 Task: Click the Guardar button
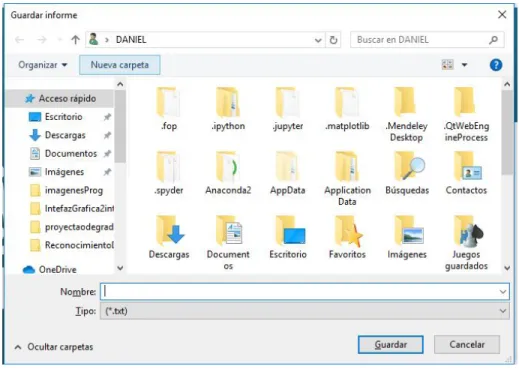[x=391, y=344]
